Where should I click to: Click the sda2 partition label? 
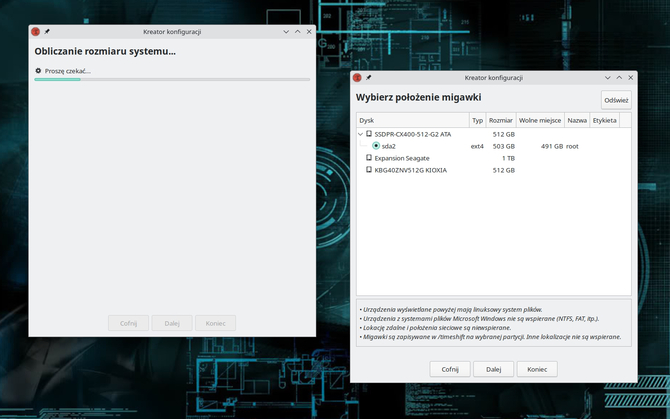(x=388, y=146)
